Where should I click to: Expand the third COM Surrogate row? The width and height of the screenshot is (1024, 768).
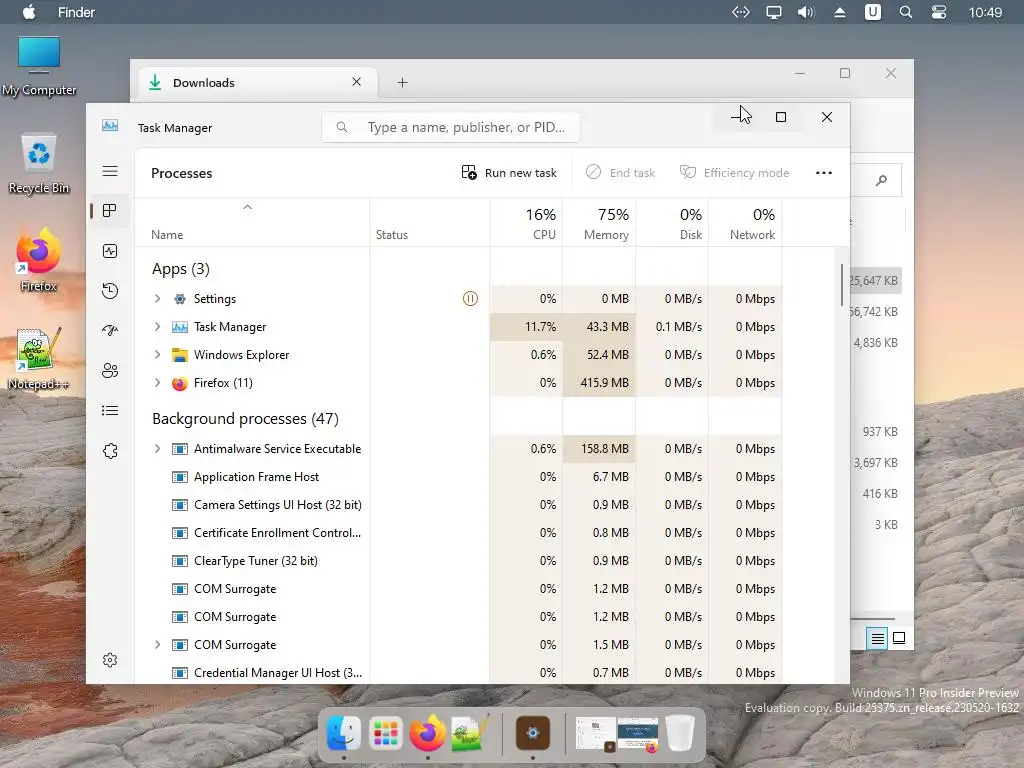click(157, 645)
